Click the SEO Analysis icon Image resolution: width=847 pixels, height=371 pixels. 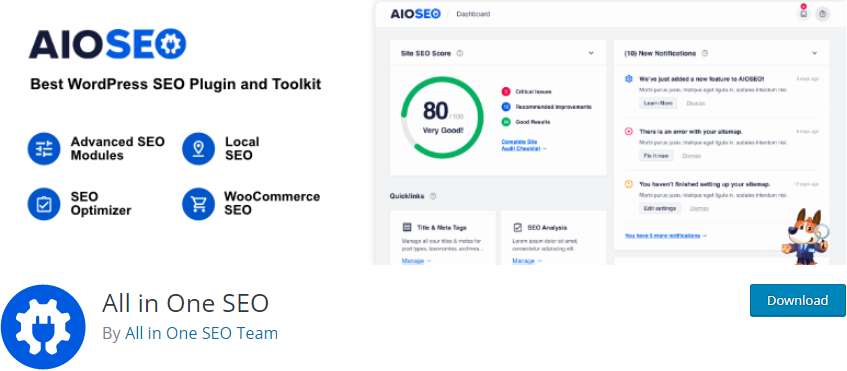517,227
